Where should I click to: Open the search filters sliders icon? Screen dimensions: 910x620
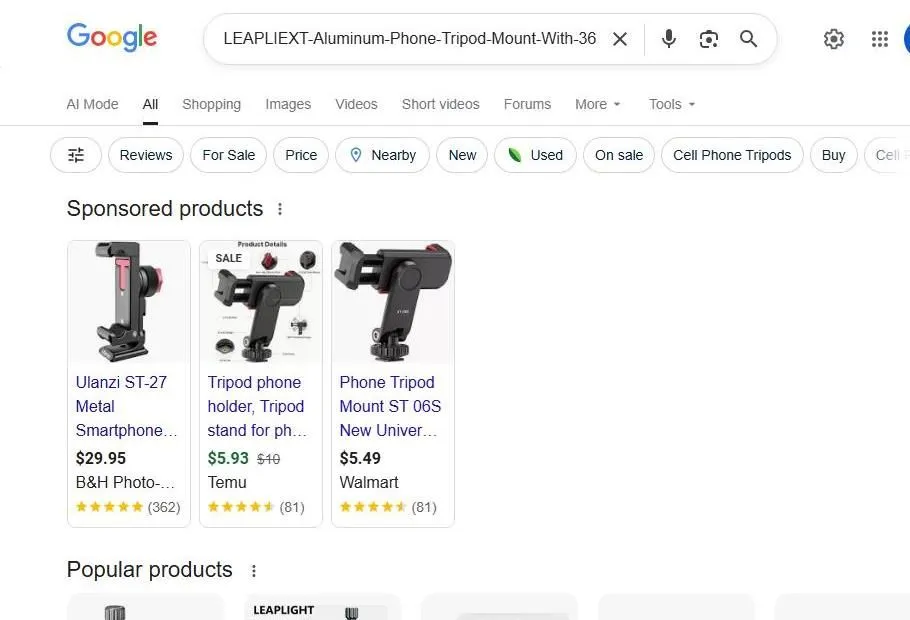[x=75, y=155]
